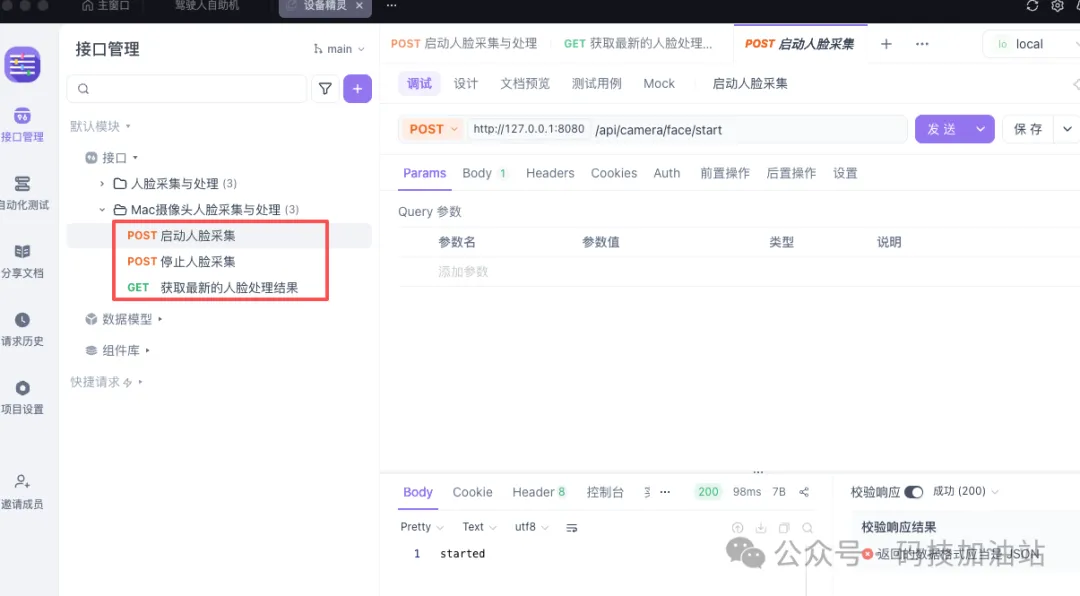The image size is (1080, 596).
Task: Switch to the 设计 tab
Action: tap(466, 83)
